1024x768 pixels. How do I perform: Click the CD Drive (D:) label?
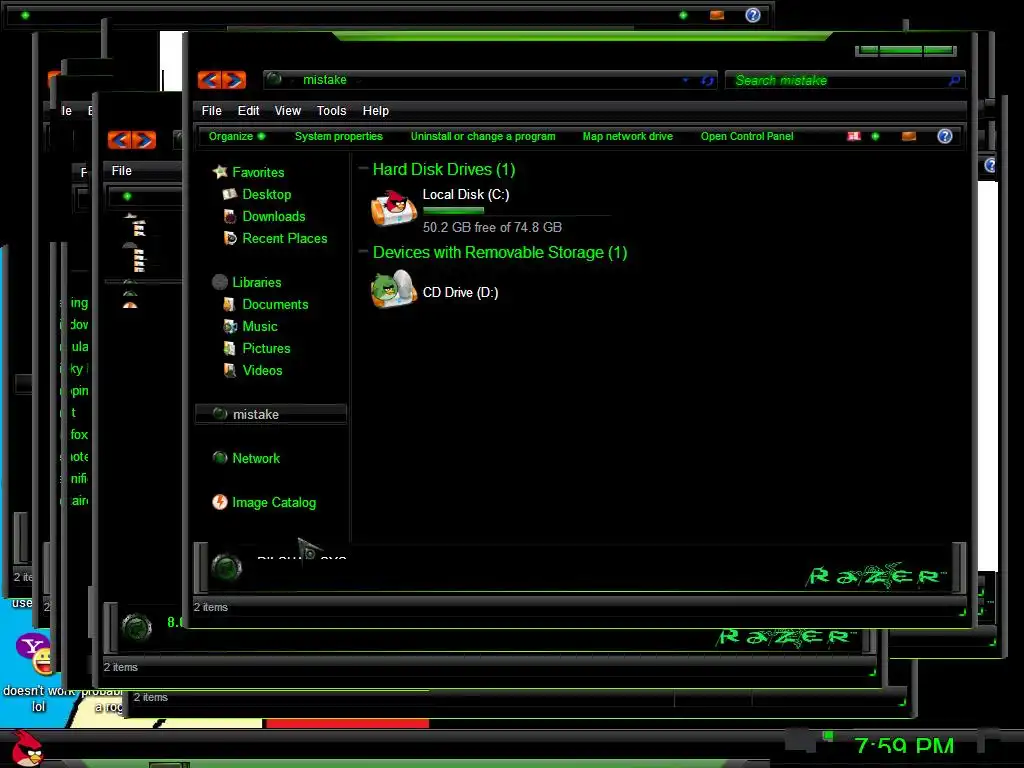[460, 292]
